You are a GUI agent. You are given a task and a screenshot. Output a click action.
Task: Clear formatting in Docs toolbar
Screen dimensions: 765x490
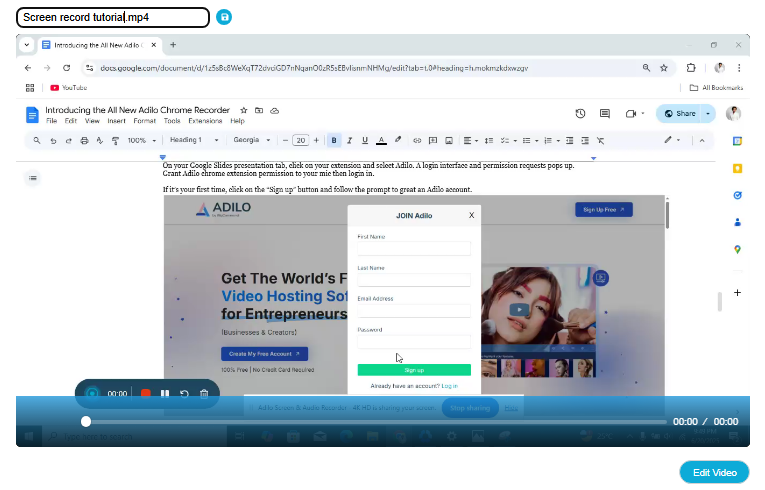click(601, 141)
